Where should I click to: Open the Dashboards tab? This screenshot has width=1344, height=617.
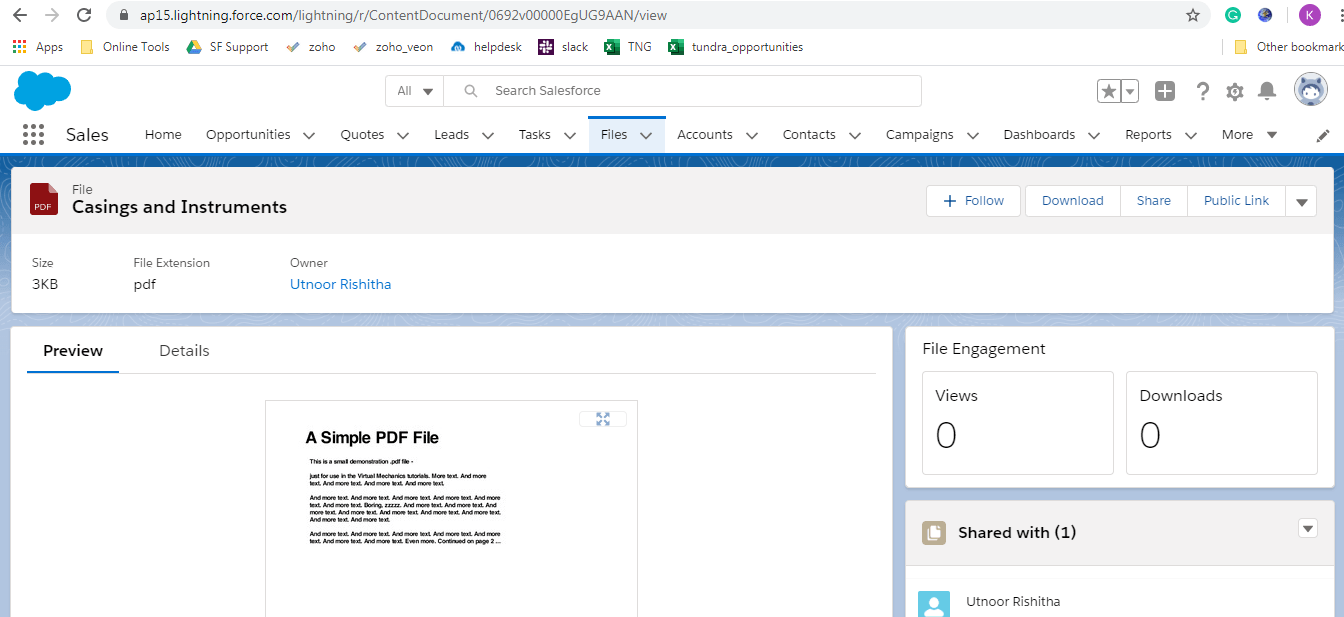coord(1040,134)
